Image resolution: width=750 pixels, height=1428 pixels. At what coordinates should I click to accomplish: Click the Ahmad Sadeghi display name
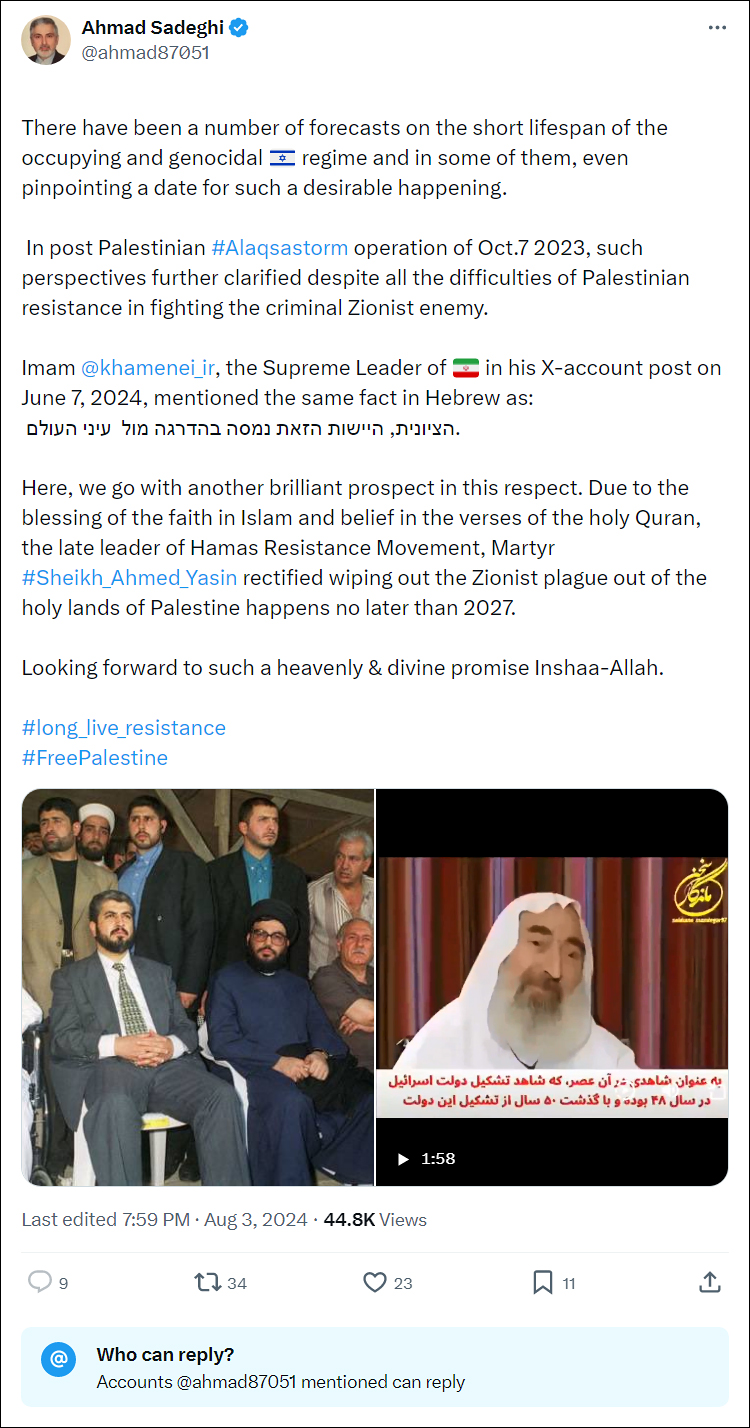point(153,28)
